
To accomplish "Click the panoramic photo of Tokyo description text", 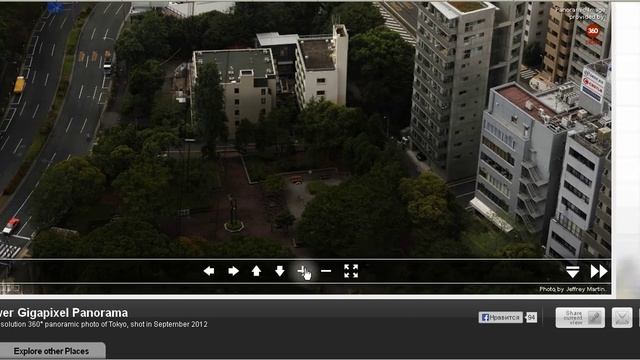I will tap(104, 324).
